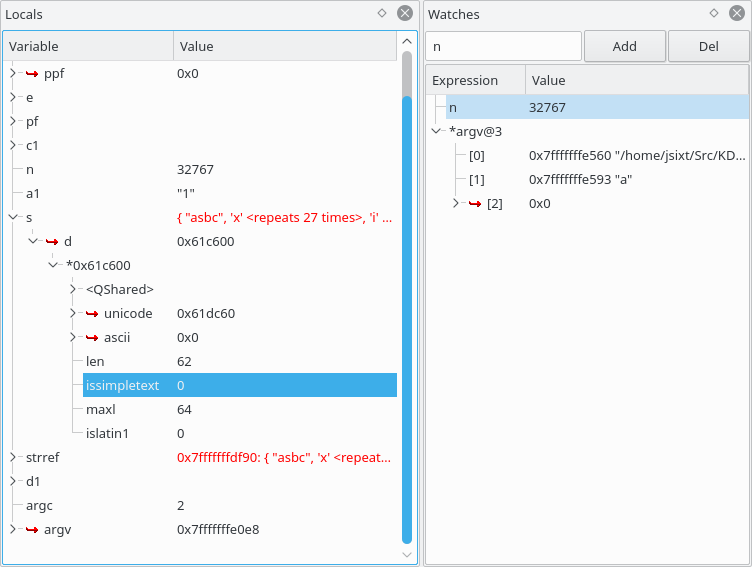Image resolution: width=752 pixels, height=567 pixels.
Task: Expand the strref variable
Action: (13, 457)
